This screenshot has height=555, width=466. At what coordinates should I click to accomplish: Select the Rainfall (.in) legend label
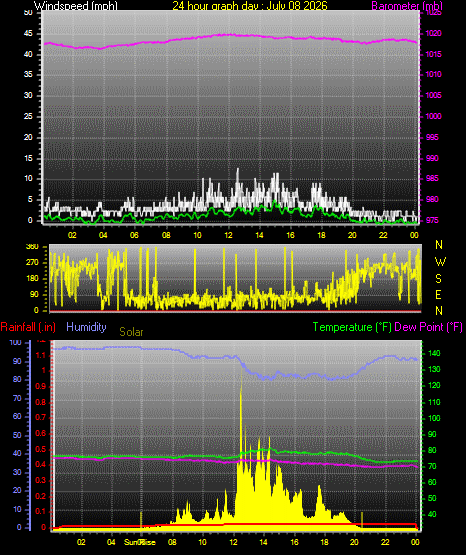(x=28, y=327)
